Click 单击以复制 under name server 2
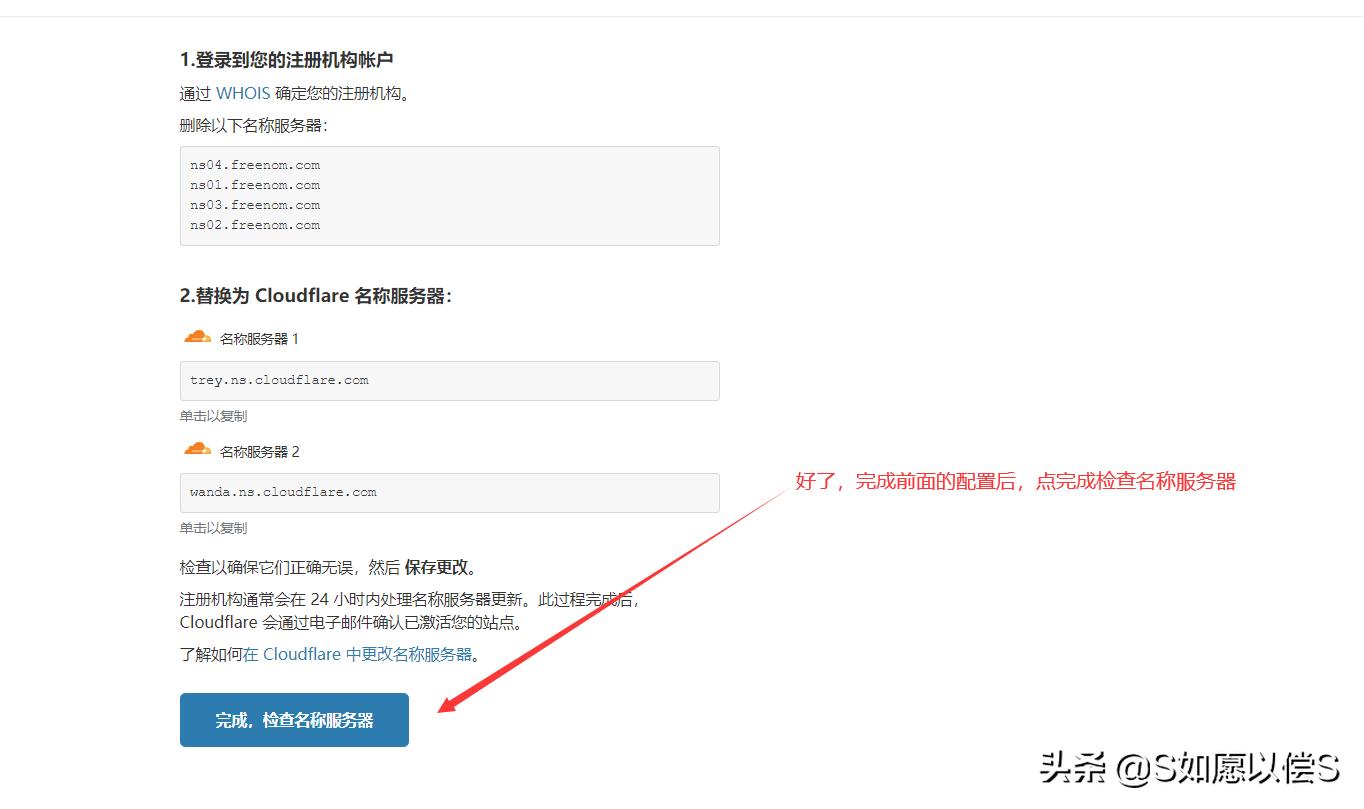The image size is (1364, 809). click(212, 528)
